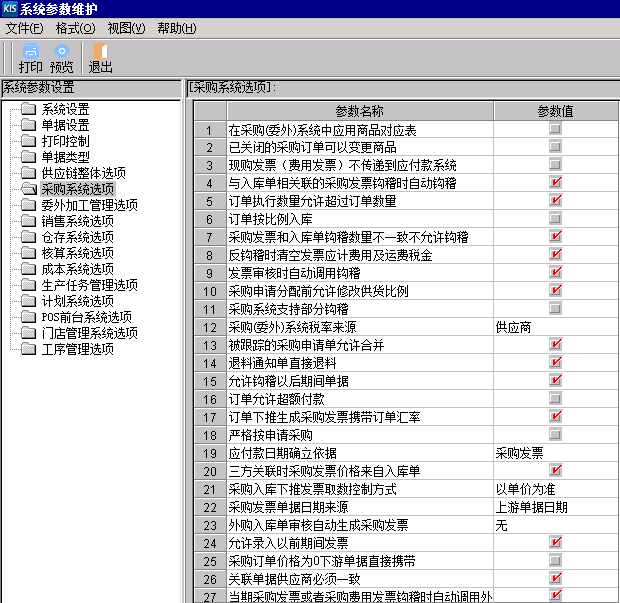Viewport: 620px width, 603px height.
Task: Select 仓存系统选项 tree node
Action: click(78, 237)
